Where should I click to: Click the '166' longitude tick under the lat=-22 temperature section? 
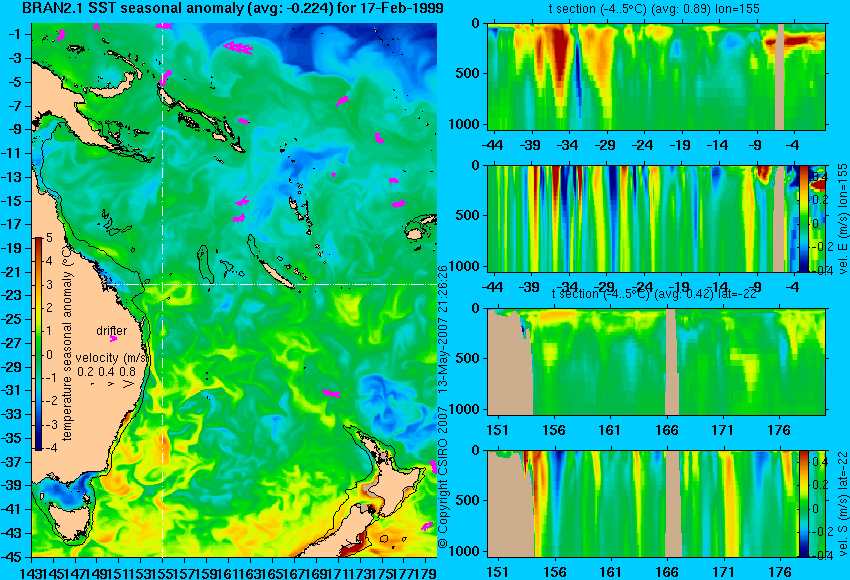click(x=667, y=430)
